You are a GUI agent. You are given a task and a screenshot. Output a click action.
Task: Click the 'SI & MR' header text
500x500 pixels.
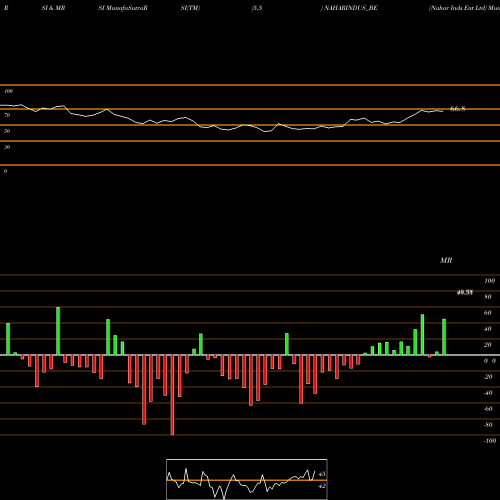coord(53,8)
